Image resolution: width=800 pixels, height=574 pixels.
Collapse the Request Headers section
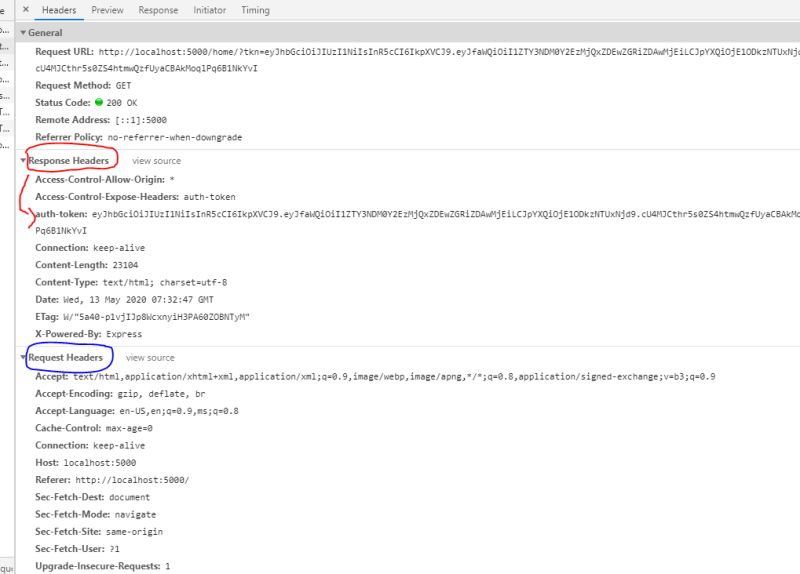point(23,358)
